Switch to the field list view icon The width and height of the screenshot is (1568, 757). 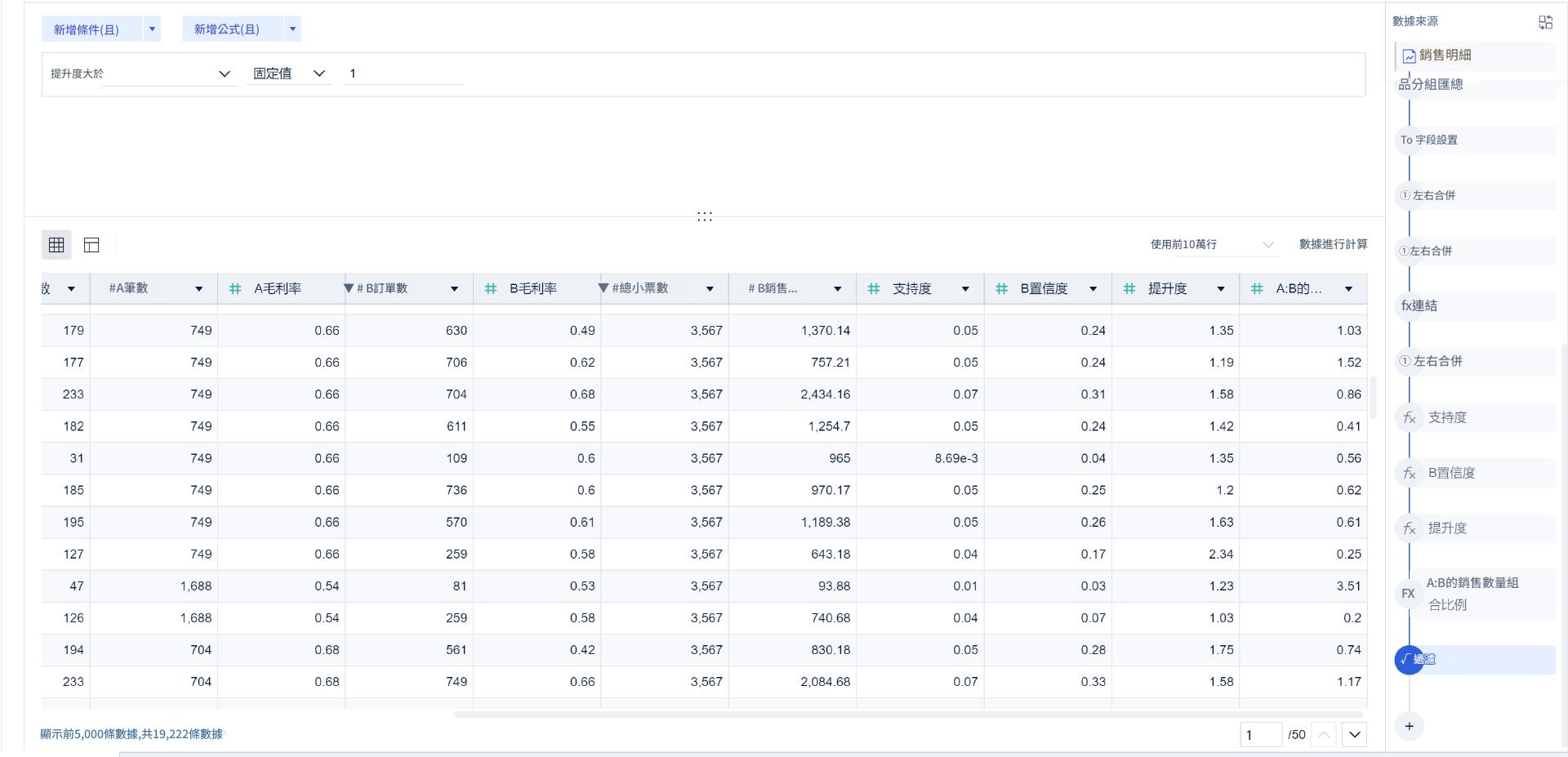(91, 245)
